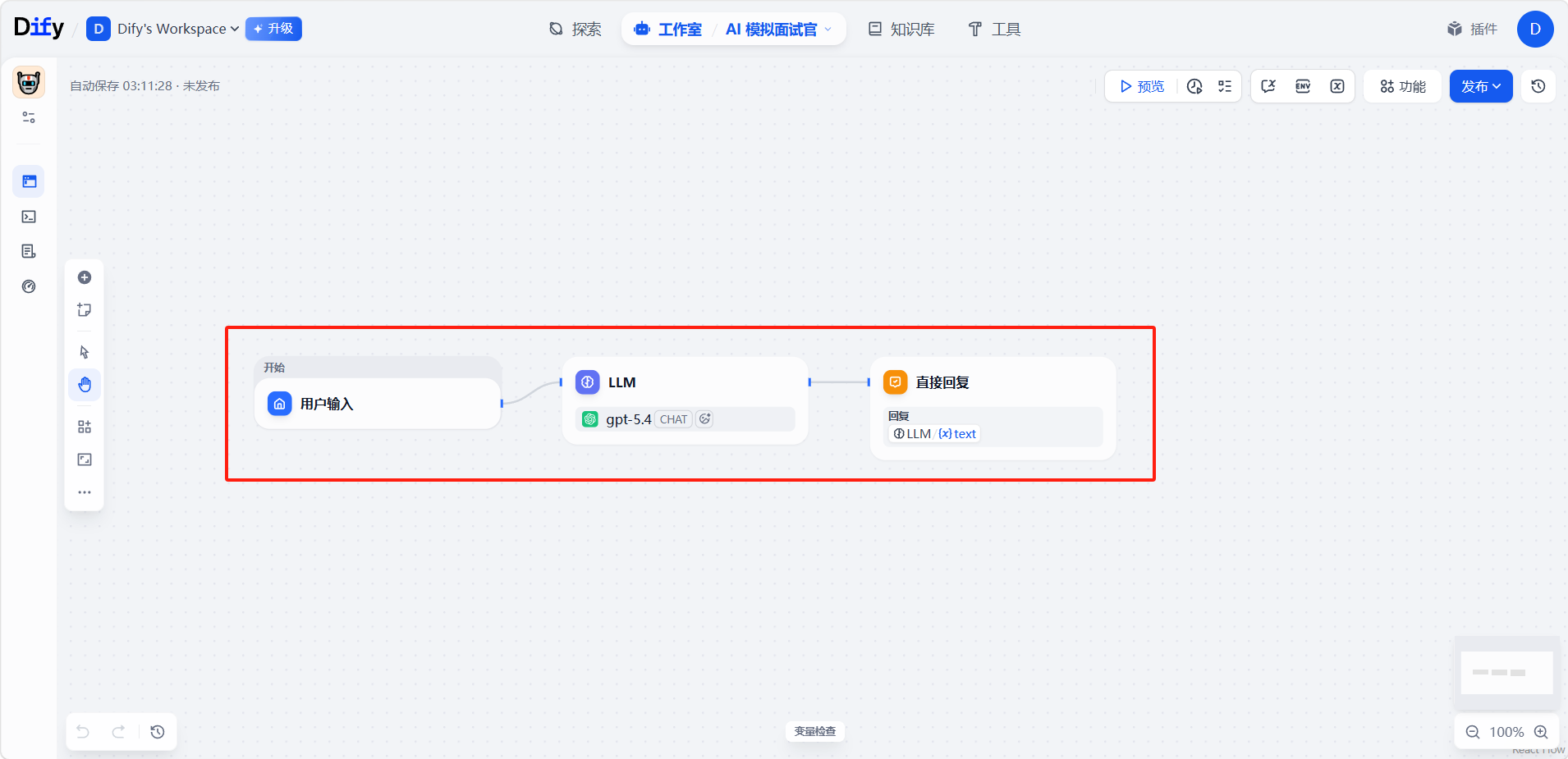The height and width of the screenshot is (759, 1568).
Task: Add a note with the sticky note icon
Action: click(x=85, y=310)
